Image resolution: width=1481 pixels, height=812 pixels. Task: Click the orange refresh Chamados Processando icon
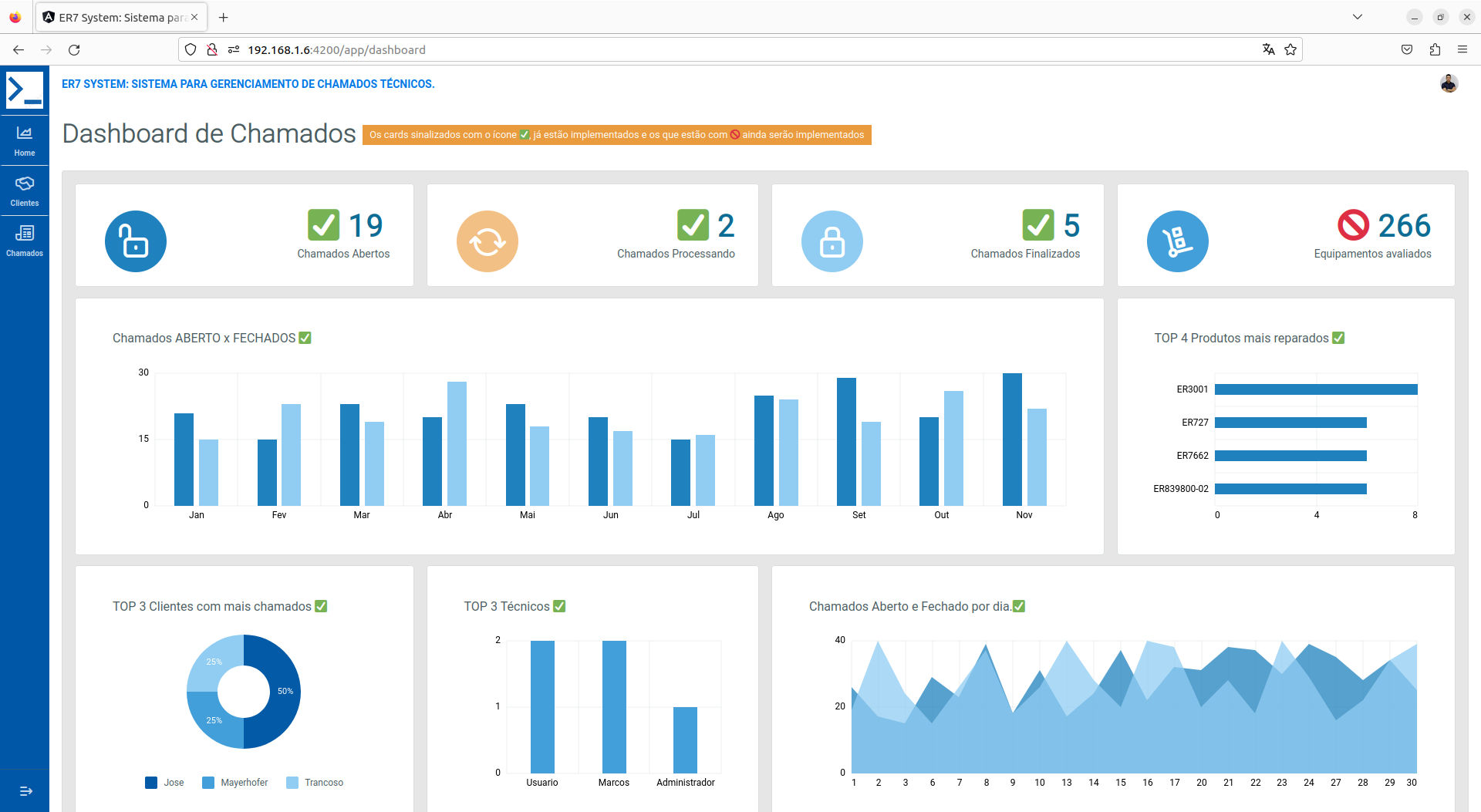click(x=487, y=241)
